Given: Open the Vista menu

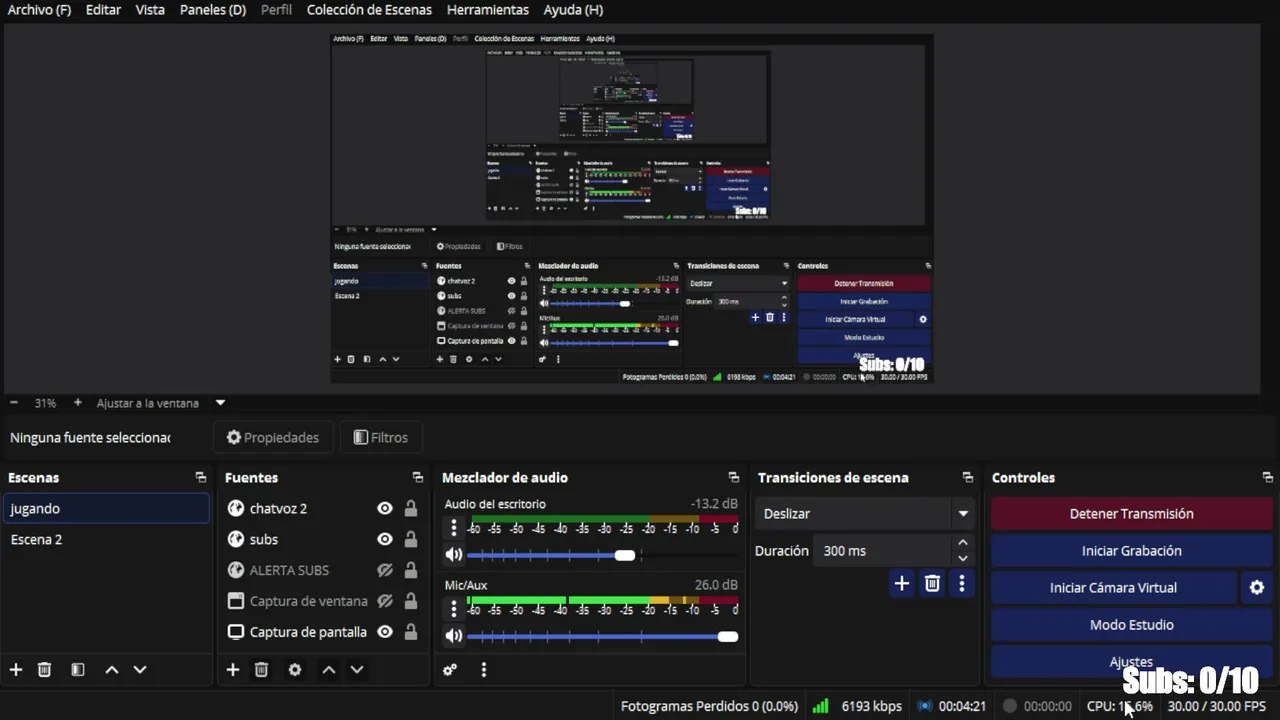Looking at the screenshot, I should click(150, 10).
